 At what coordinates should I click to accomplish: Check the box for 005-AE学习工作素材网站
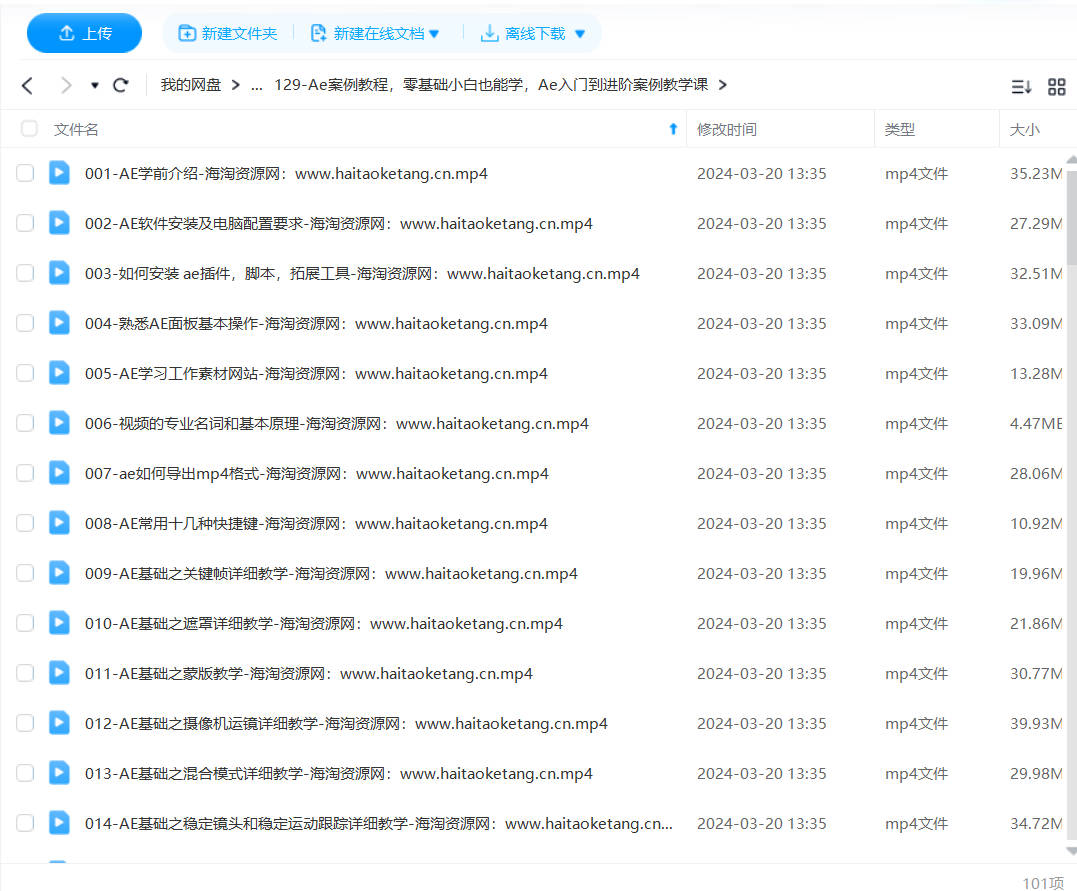25,373
